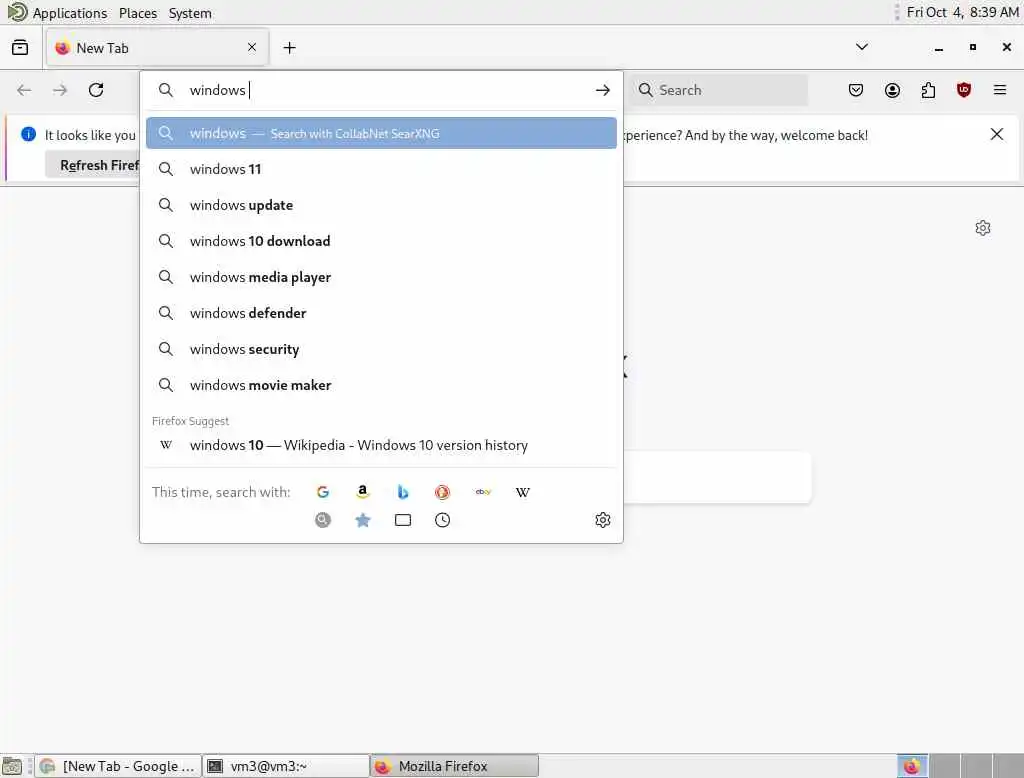The width and height of the screenshot is (1024, 778).
Task: Click the clock in top panel
Action: (x=963, y=12)
